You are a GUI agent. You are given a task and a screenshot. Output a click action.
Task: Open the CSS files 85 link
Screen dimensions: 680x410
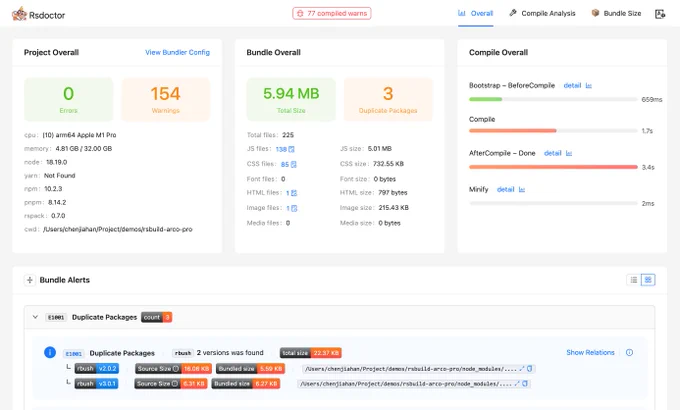[284, 164]
